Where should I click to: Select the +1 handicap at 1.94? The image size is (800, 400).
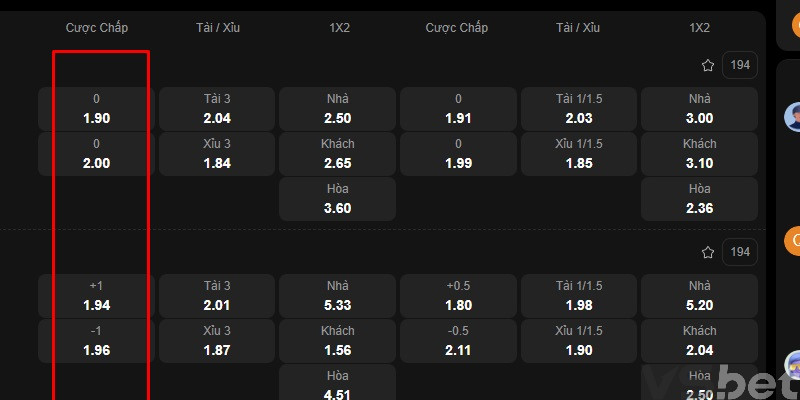[x=97, y=295]
